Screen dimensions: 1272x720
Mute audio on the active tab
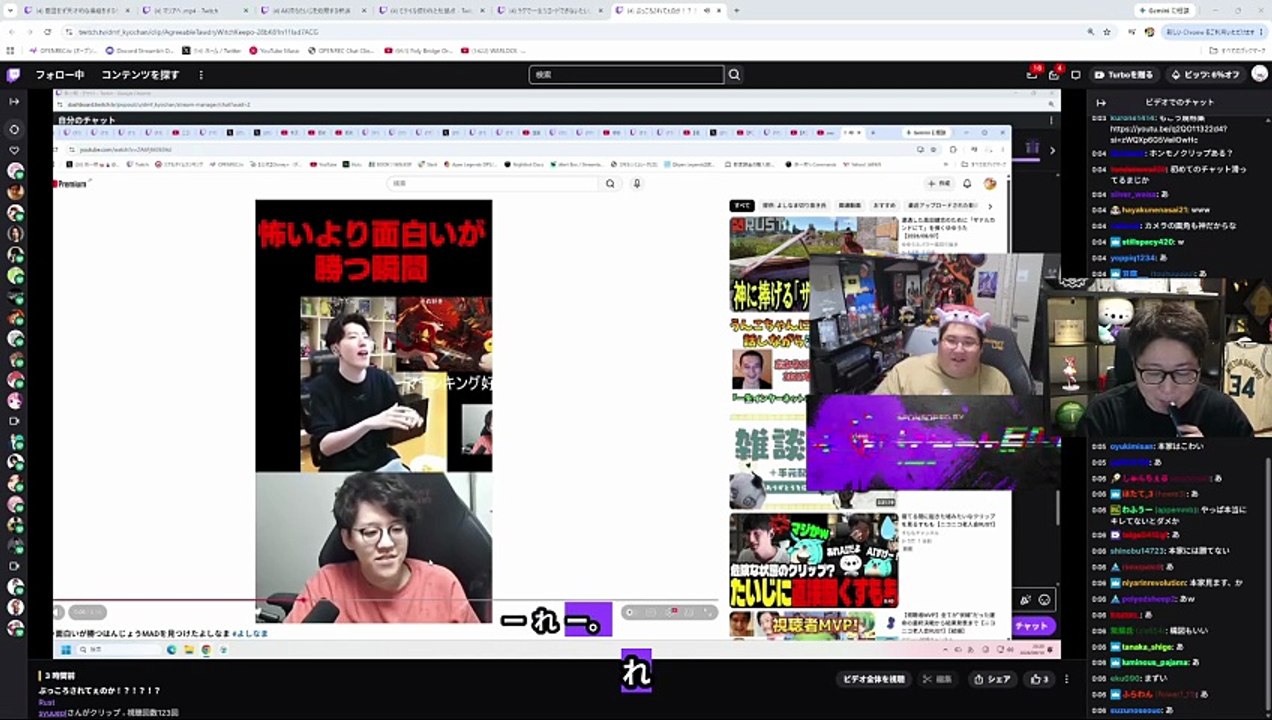click(708, 10)
